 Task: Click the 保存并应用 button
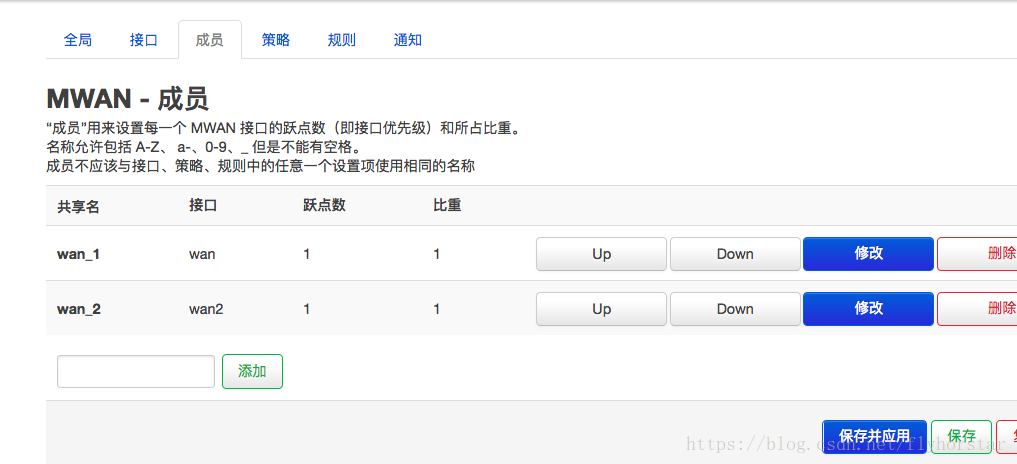pos(874,437)
